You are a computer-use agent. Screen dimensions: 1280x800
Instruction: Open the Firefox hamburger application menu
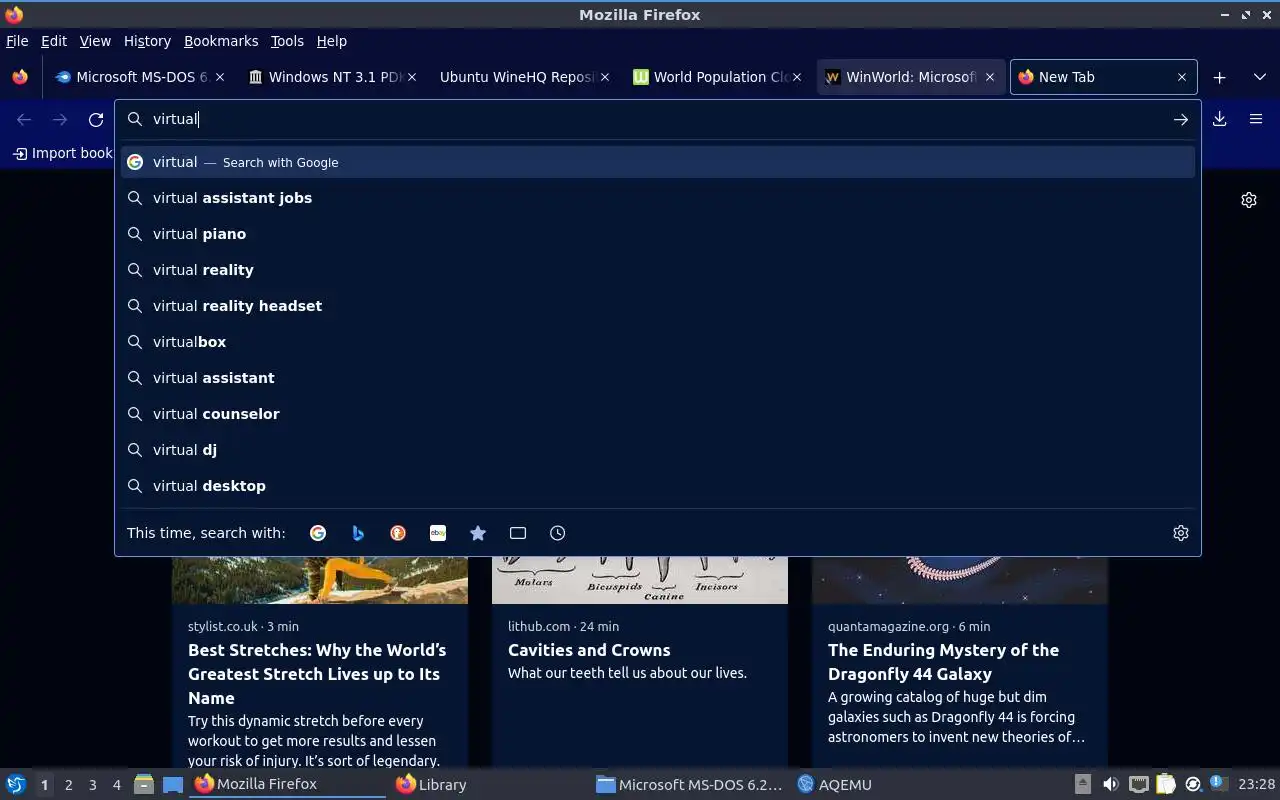pos(1256,119)
